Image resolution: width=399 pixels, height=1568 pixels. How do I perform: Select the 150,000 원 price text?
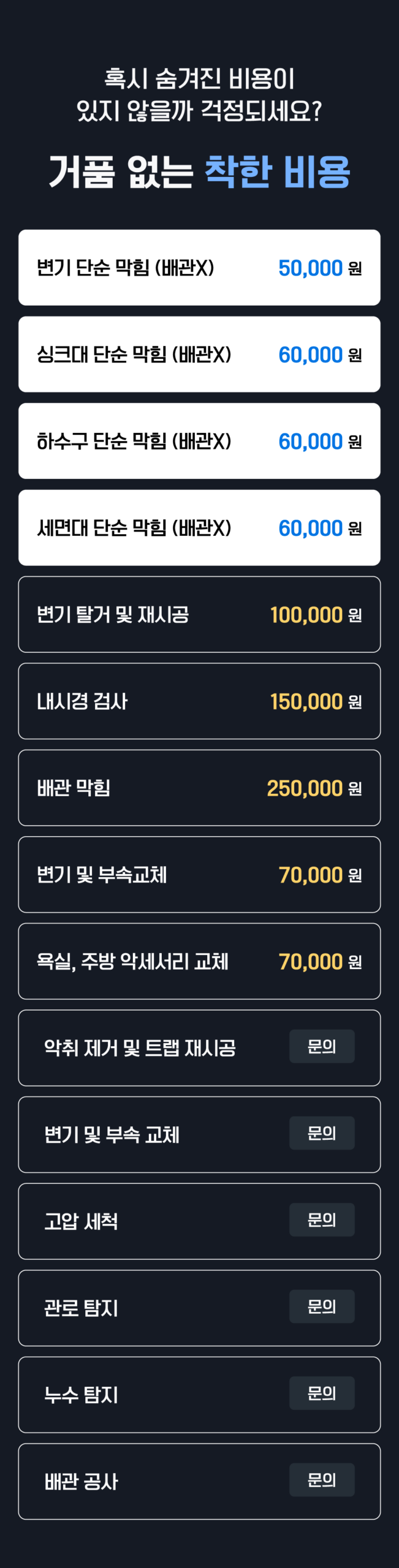[x=315, y=701]
